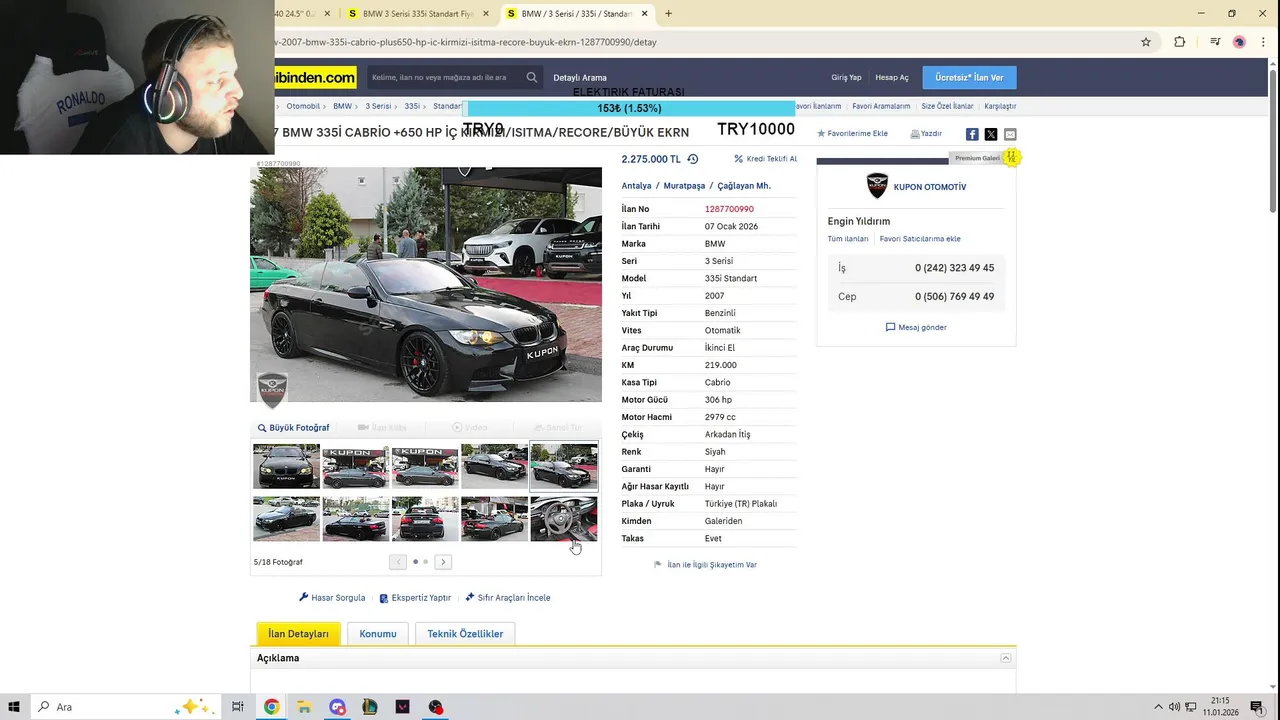Open the Valorant icon on taskbar

[403, 707]
